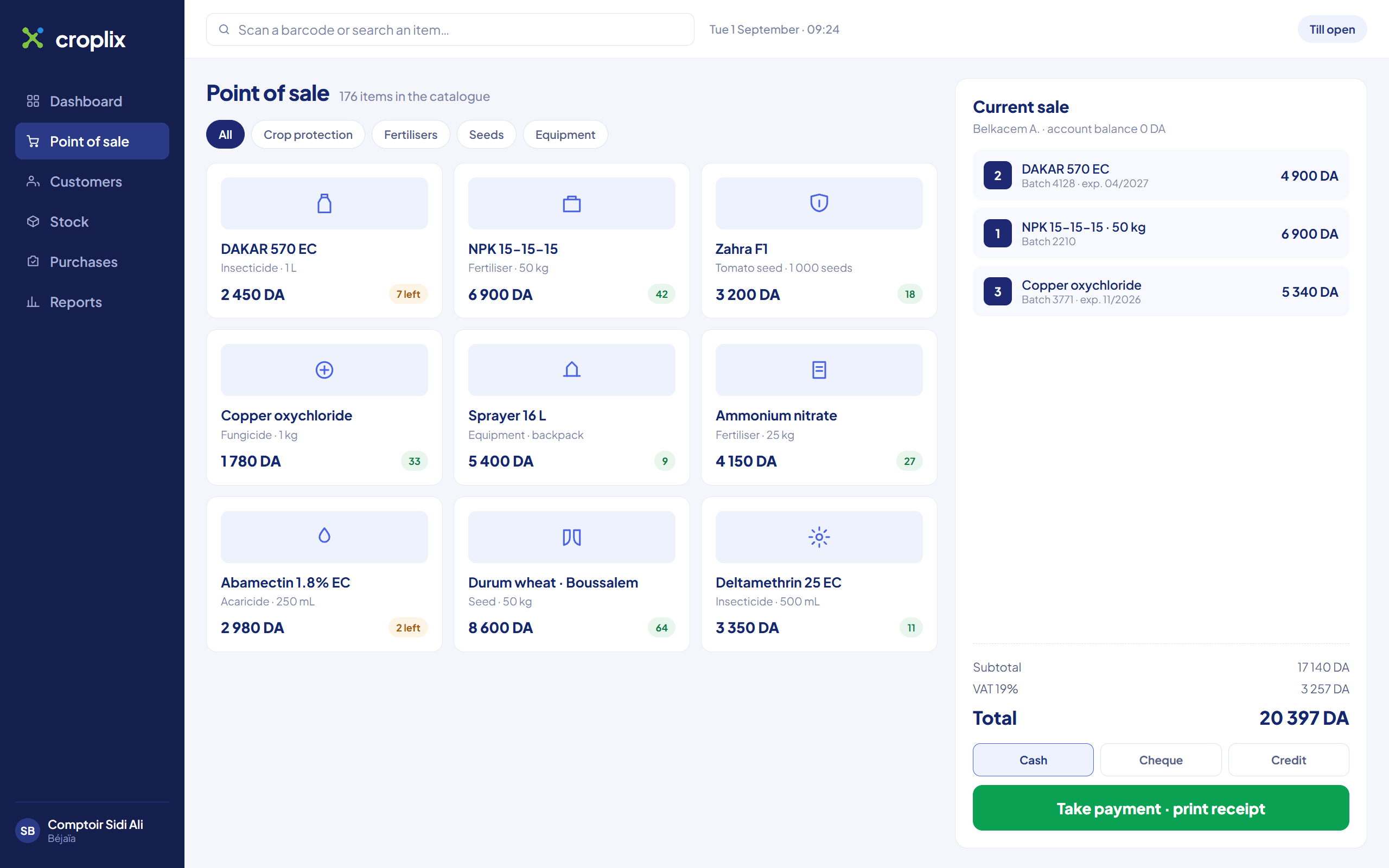Select Cash payment method

point(1033,759)
